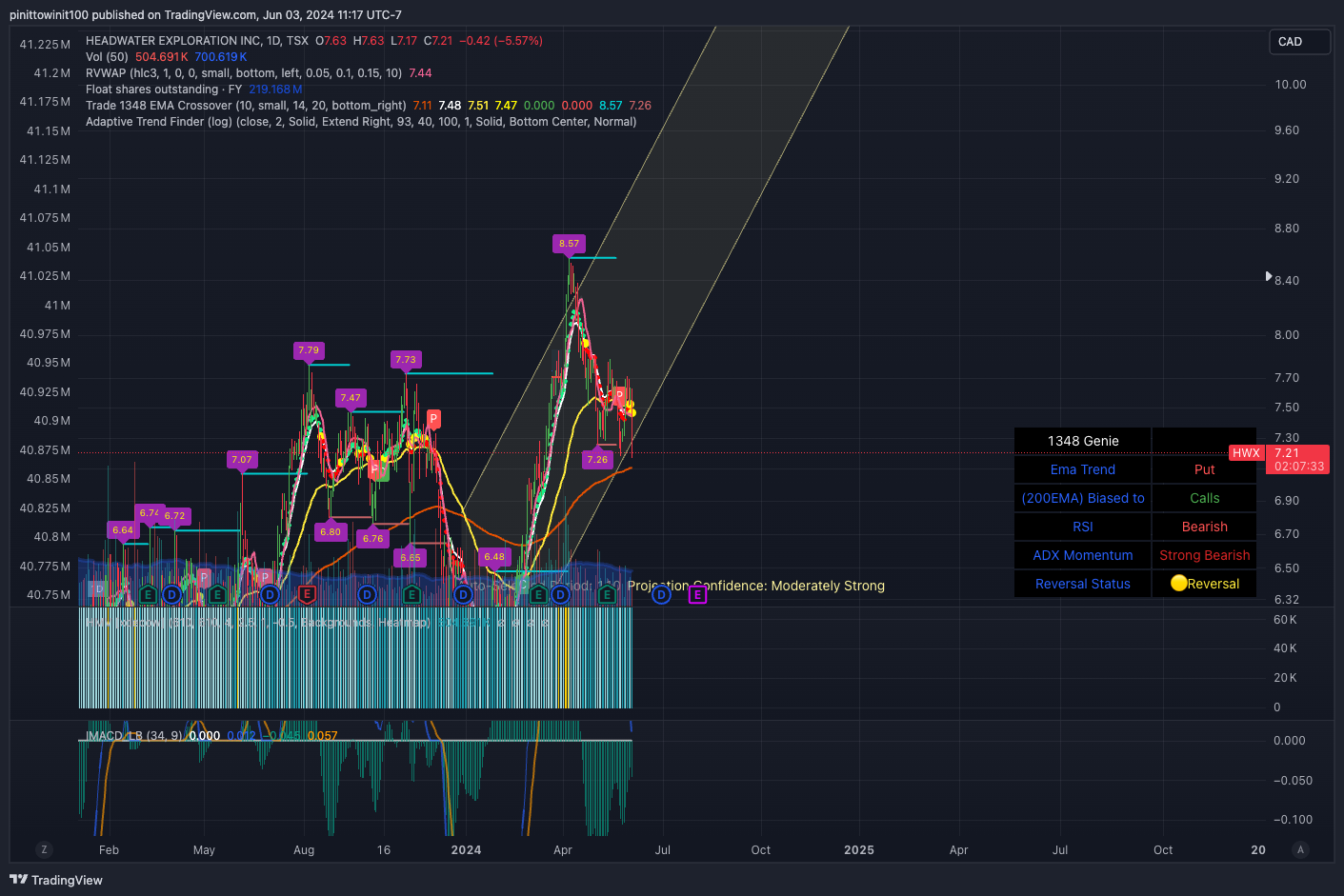Select the Adaptive Trend Finder (log) legend
Screen dimensions: 1344x896
361,122
